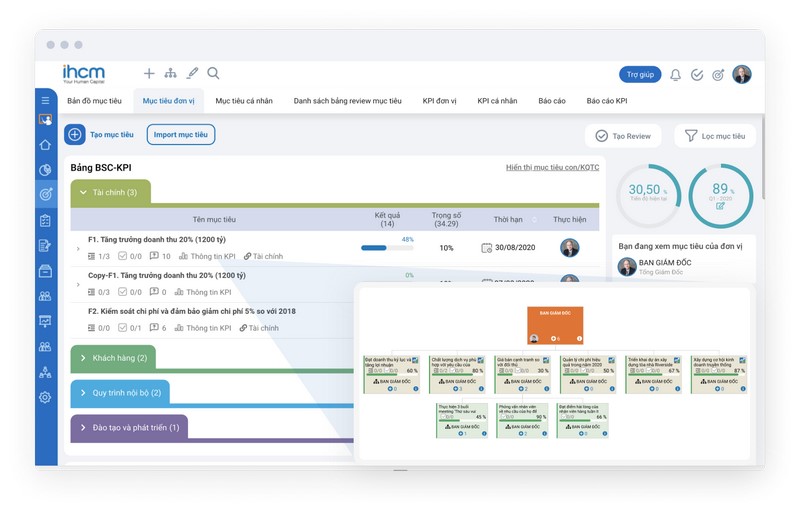Screen dimensions: 800x514
Task: Switch to the KPI đơn vị tab
Action: point(439,101)
